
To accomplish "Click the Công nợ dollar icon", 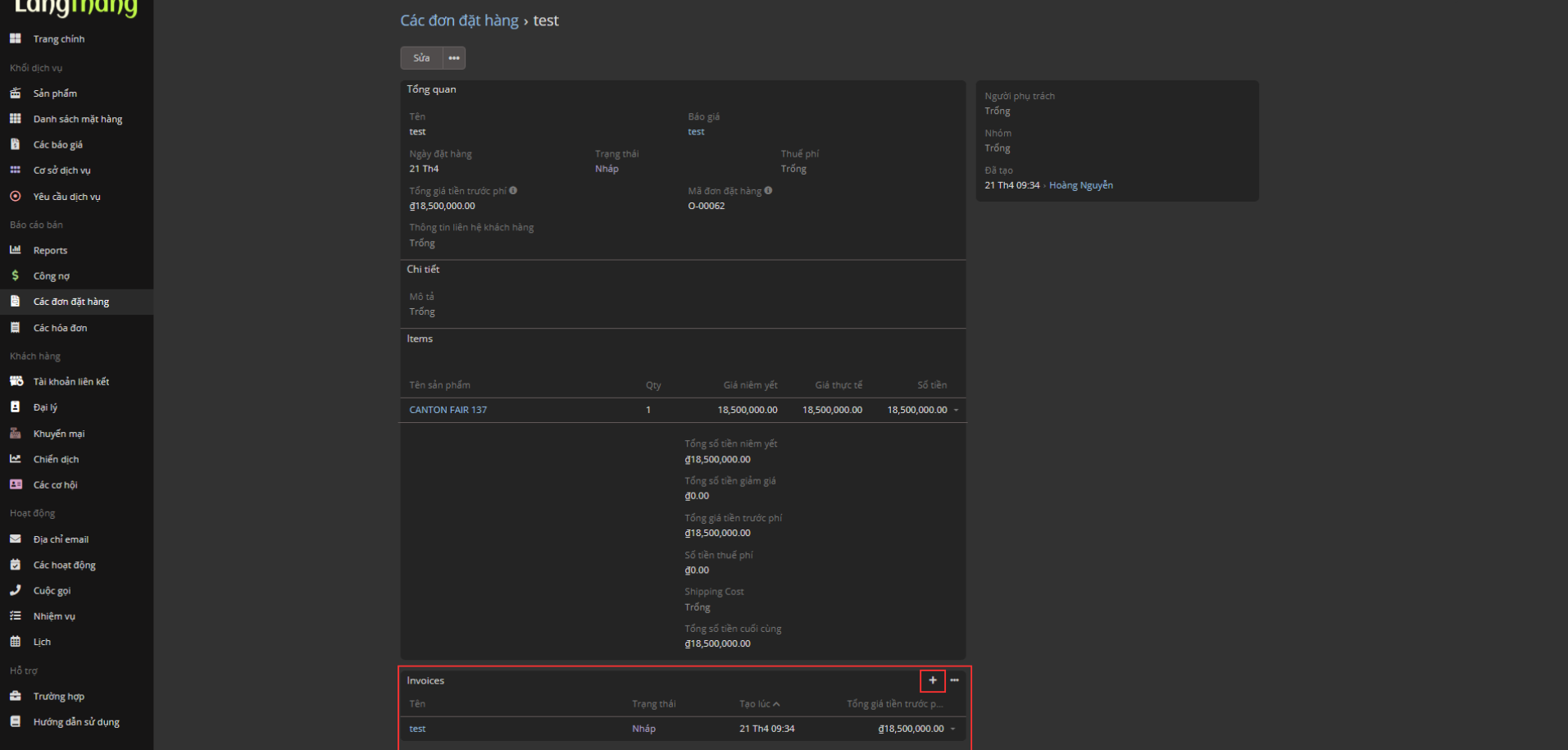I will pyautogui.click(x=16, y=276).
